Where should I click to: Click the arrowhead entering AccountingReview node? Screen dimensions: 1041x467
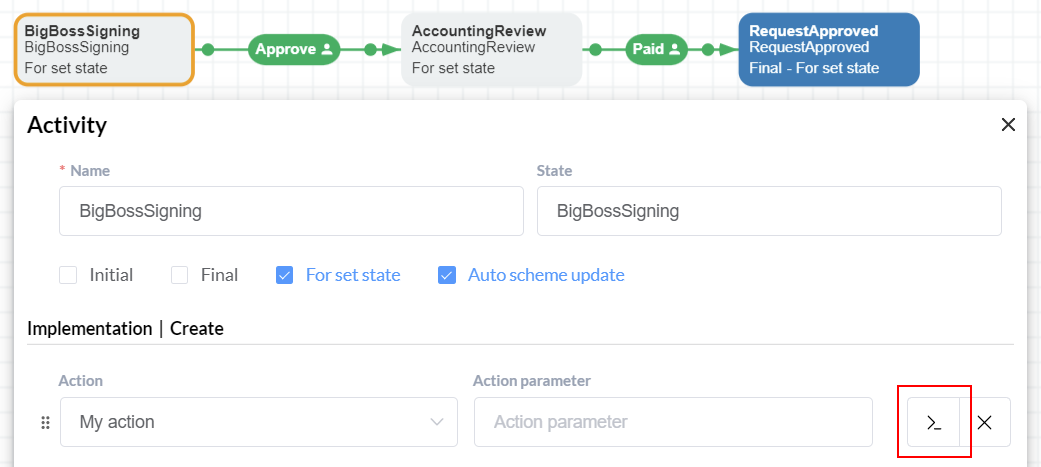(x=393, y=49)
